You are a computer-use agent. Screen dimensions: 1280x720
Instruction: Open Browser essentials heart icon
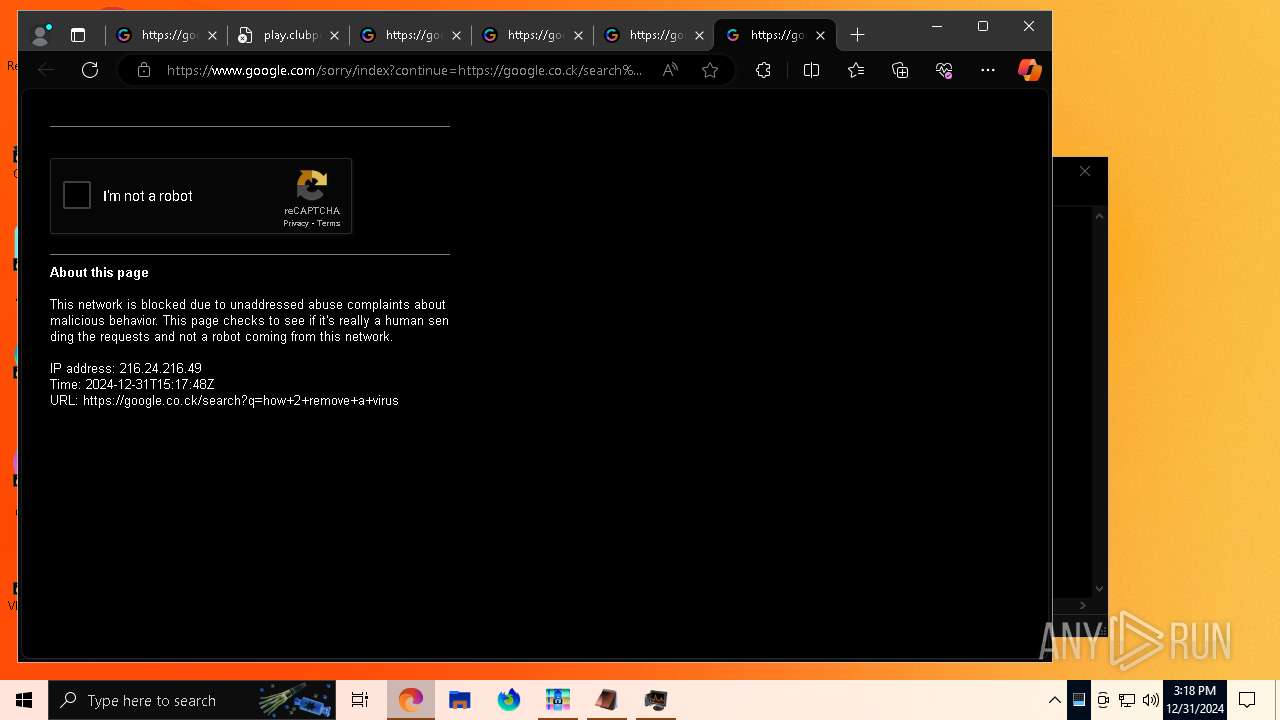[x=944, y=70]
